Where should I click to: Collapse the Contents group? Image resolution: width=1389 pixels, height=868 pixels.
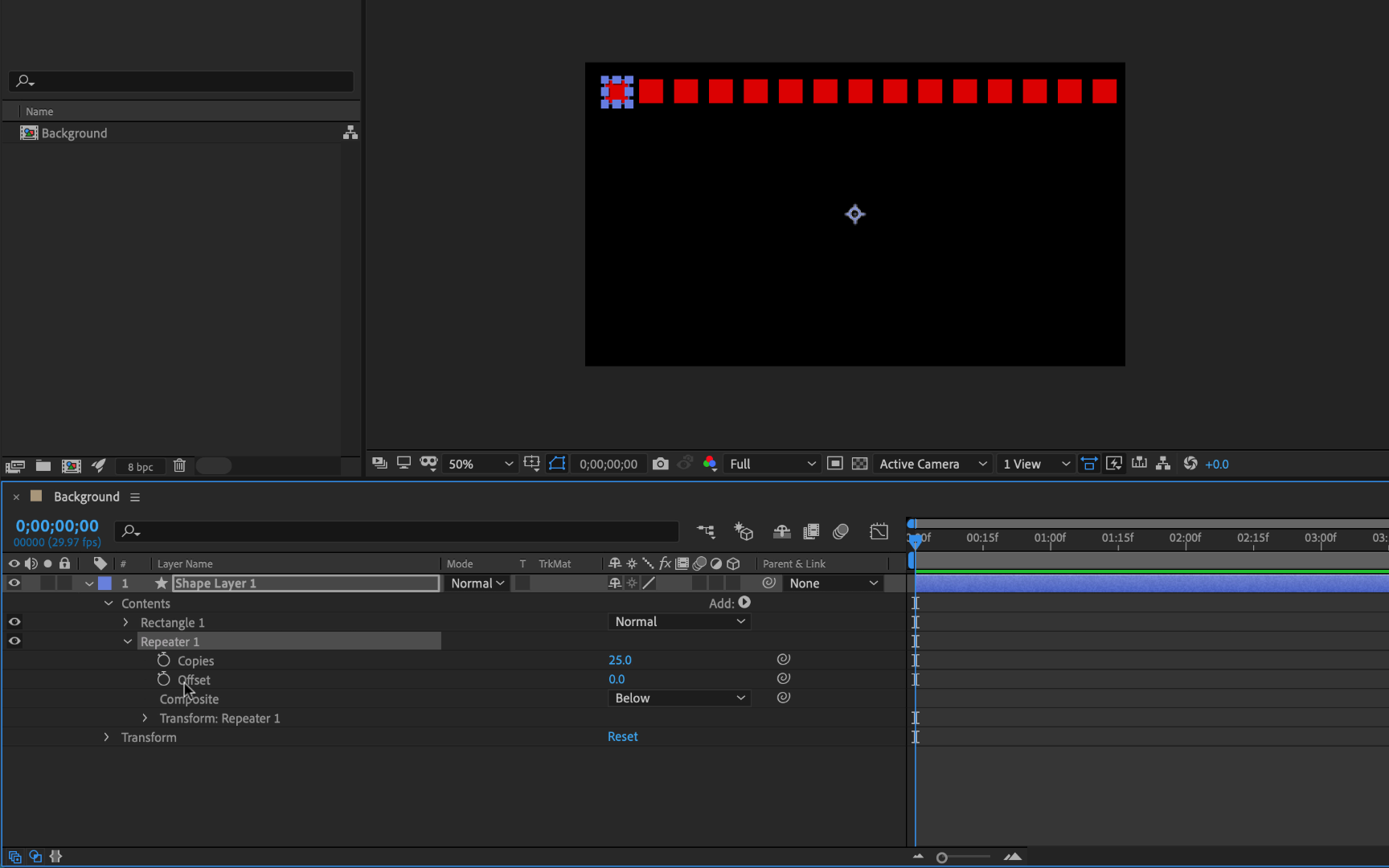tap(109, 603)
